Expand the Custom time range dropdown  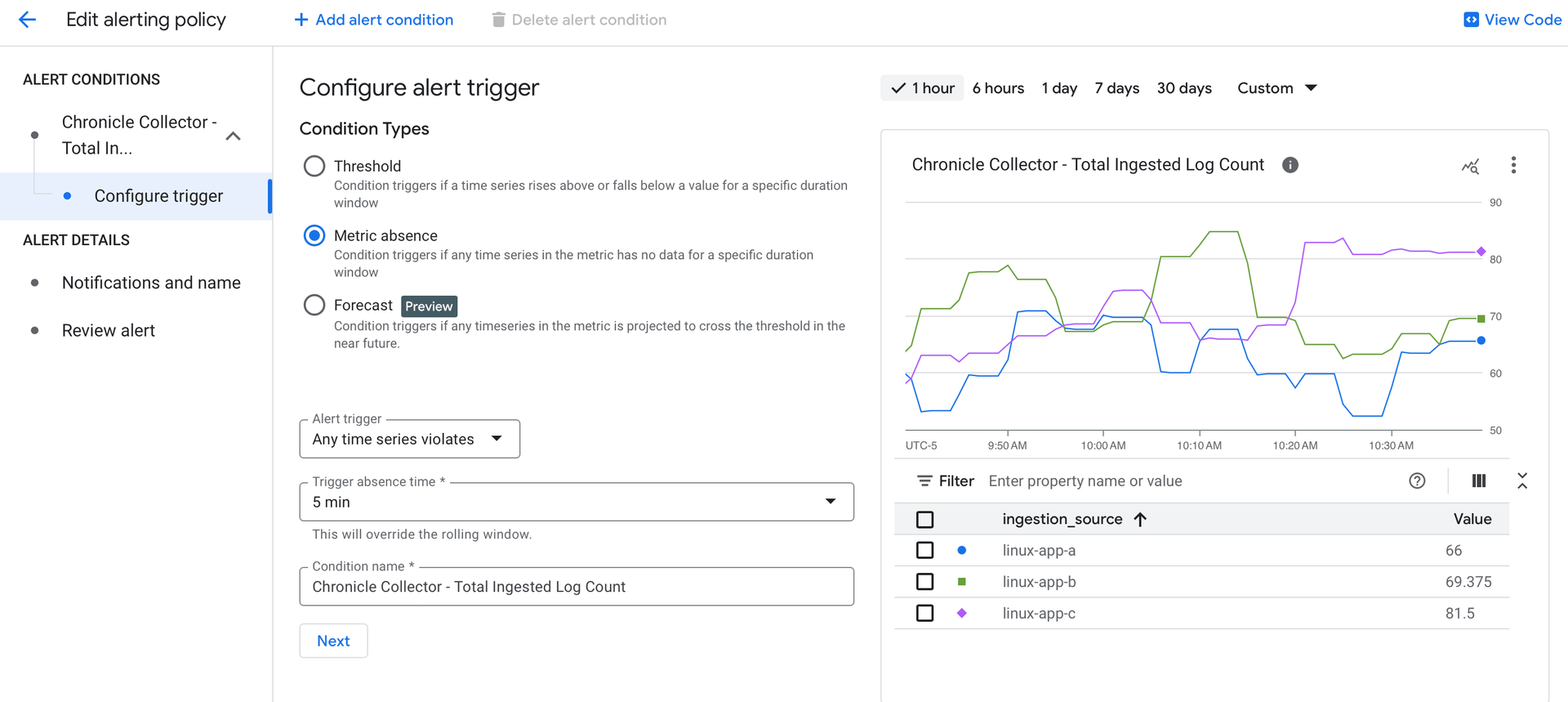point(1277,88)
